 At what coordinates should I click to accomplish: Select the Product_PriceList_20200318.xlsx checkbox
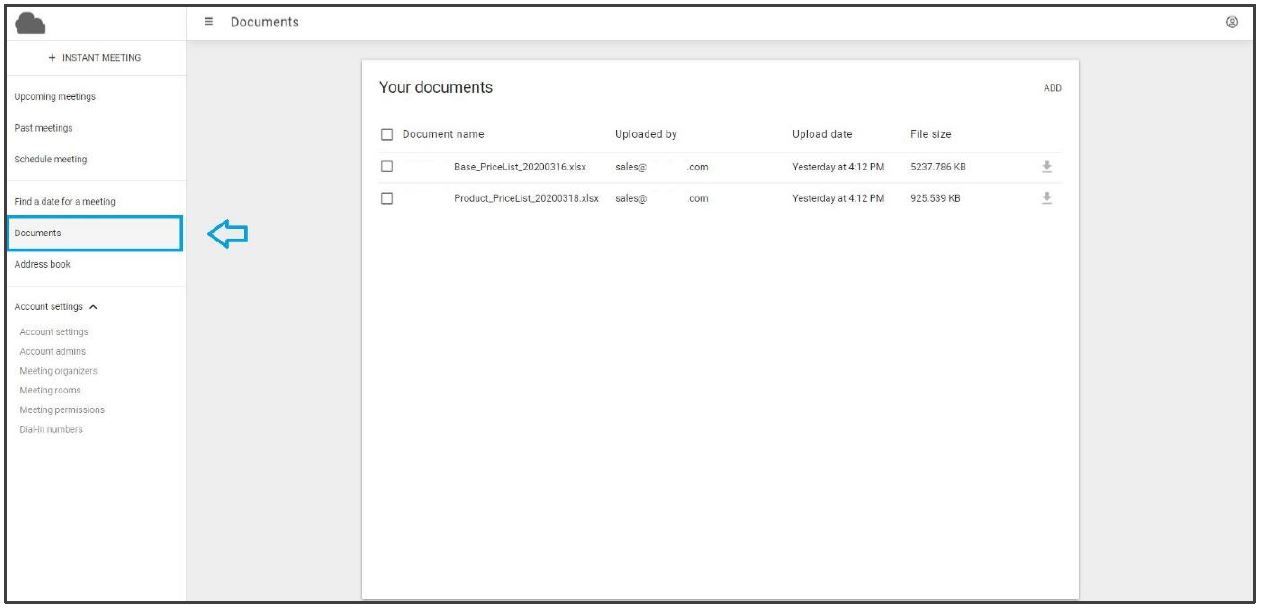387,198
